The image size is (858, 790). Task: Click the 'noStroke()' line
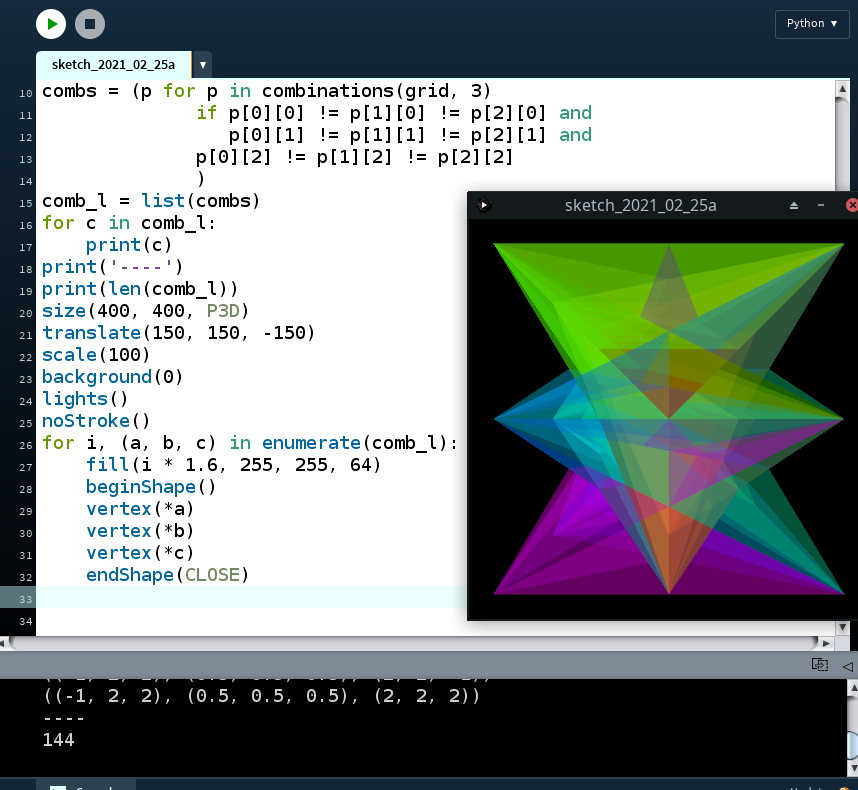96,421
